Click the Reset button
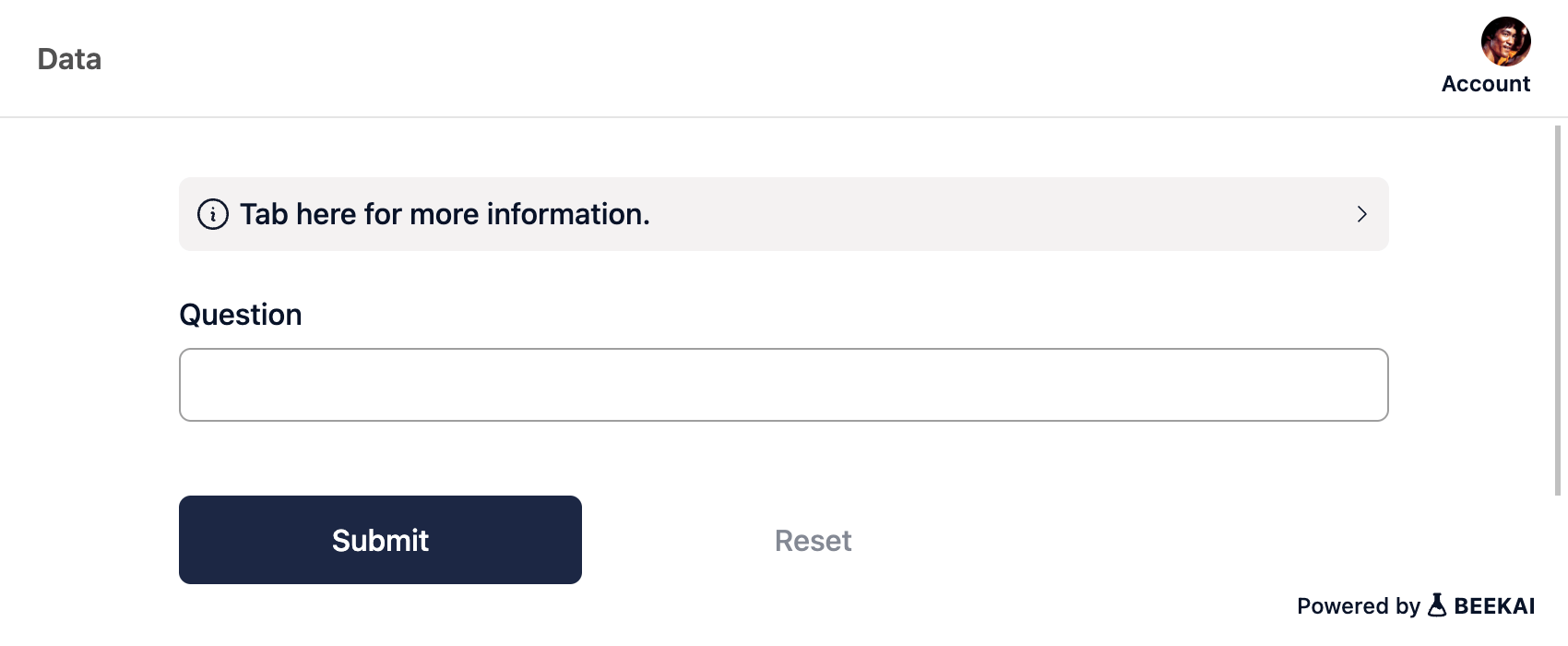1568x646 pixels. 813,541
